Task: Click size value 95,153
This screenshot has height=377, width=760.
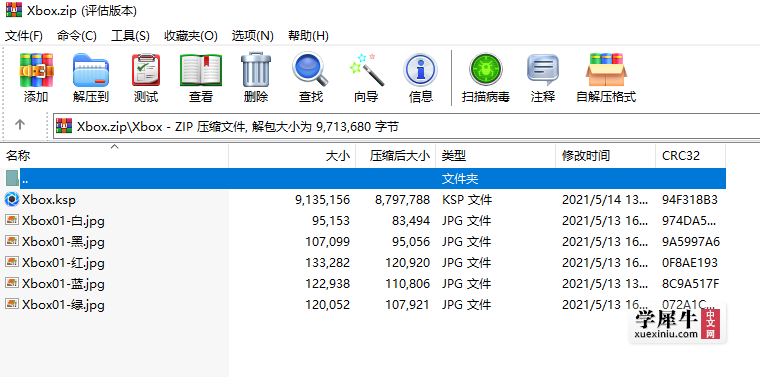Action: point(331,221)
